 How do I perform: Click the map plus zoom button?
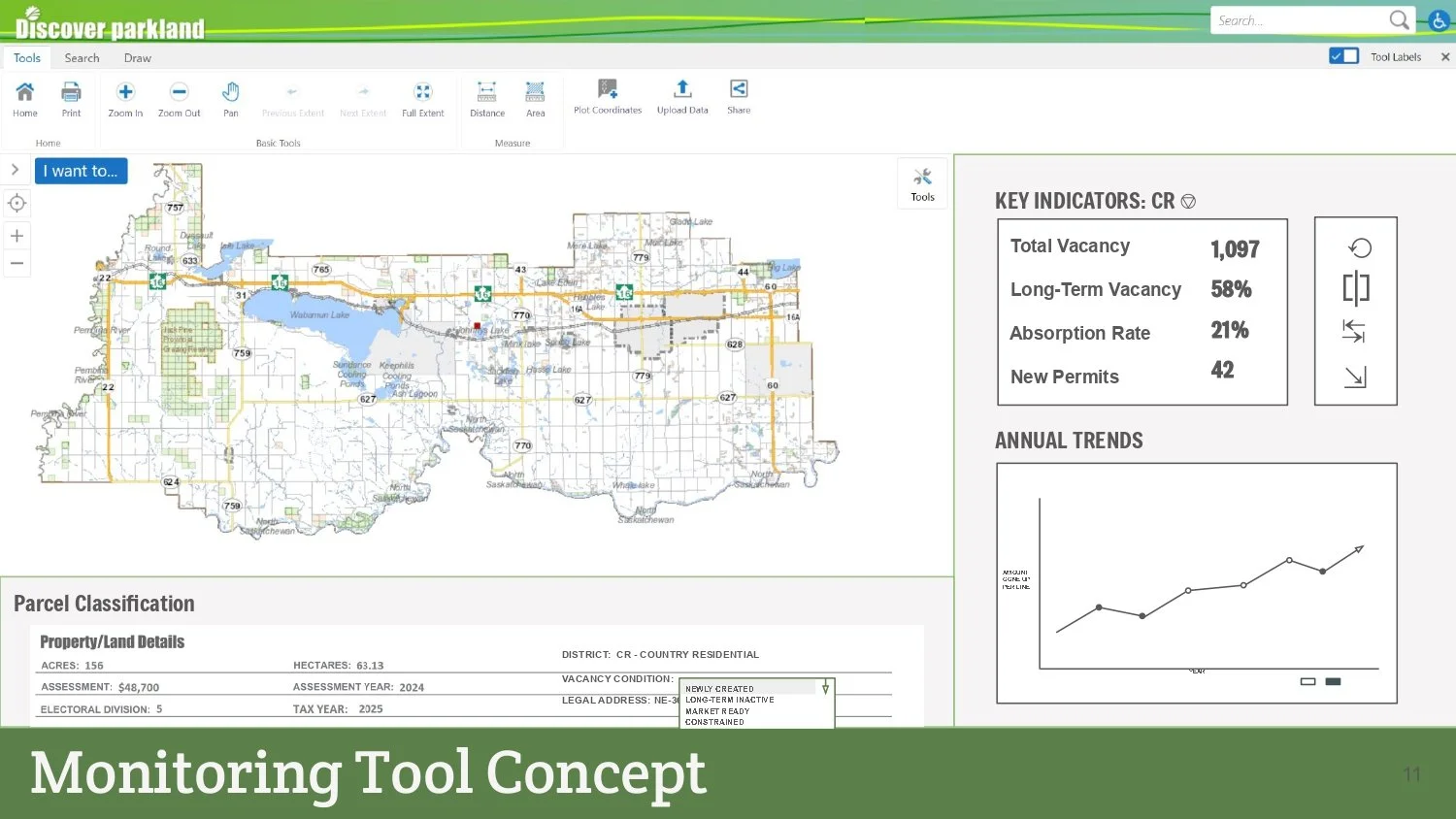click(17, 236)
